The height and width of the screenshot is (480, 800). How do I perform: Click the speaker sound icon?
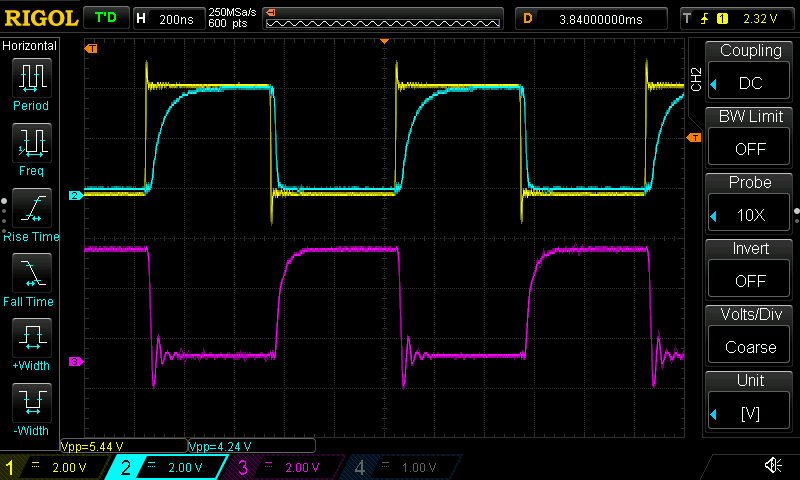pyautogui.click(x=773, y=466)
